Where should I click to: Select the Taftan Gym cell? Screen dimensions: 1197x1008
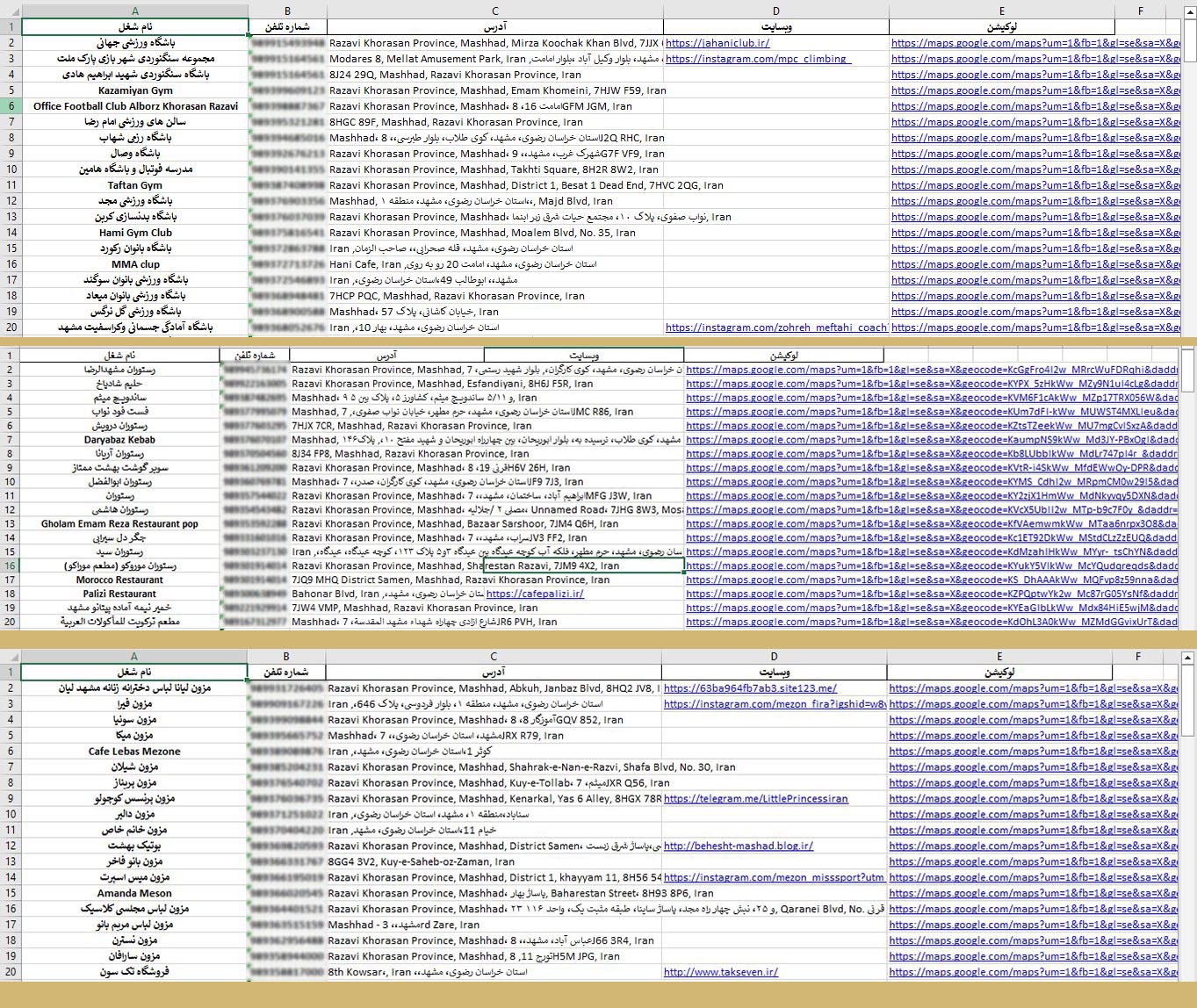tap(135, 185)
